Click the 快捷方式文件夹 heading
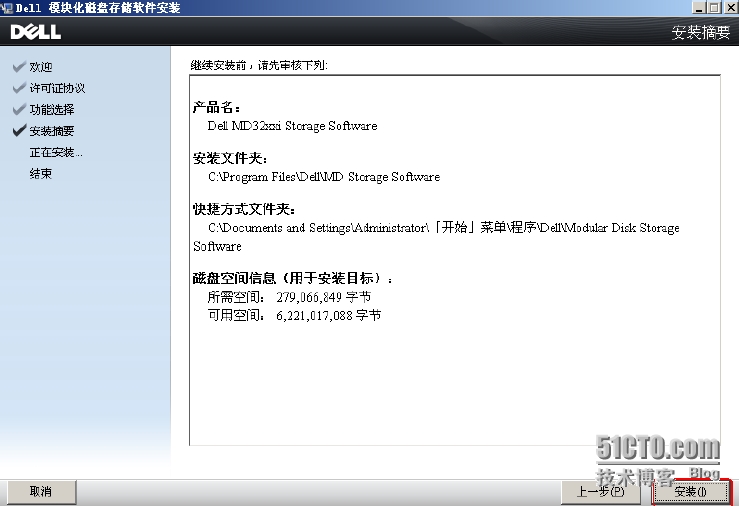The height and width of the screenshot is (506, 739). tap(244, 209)
